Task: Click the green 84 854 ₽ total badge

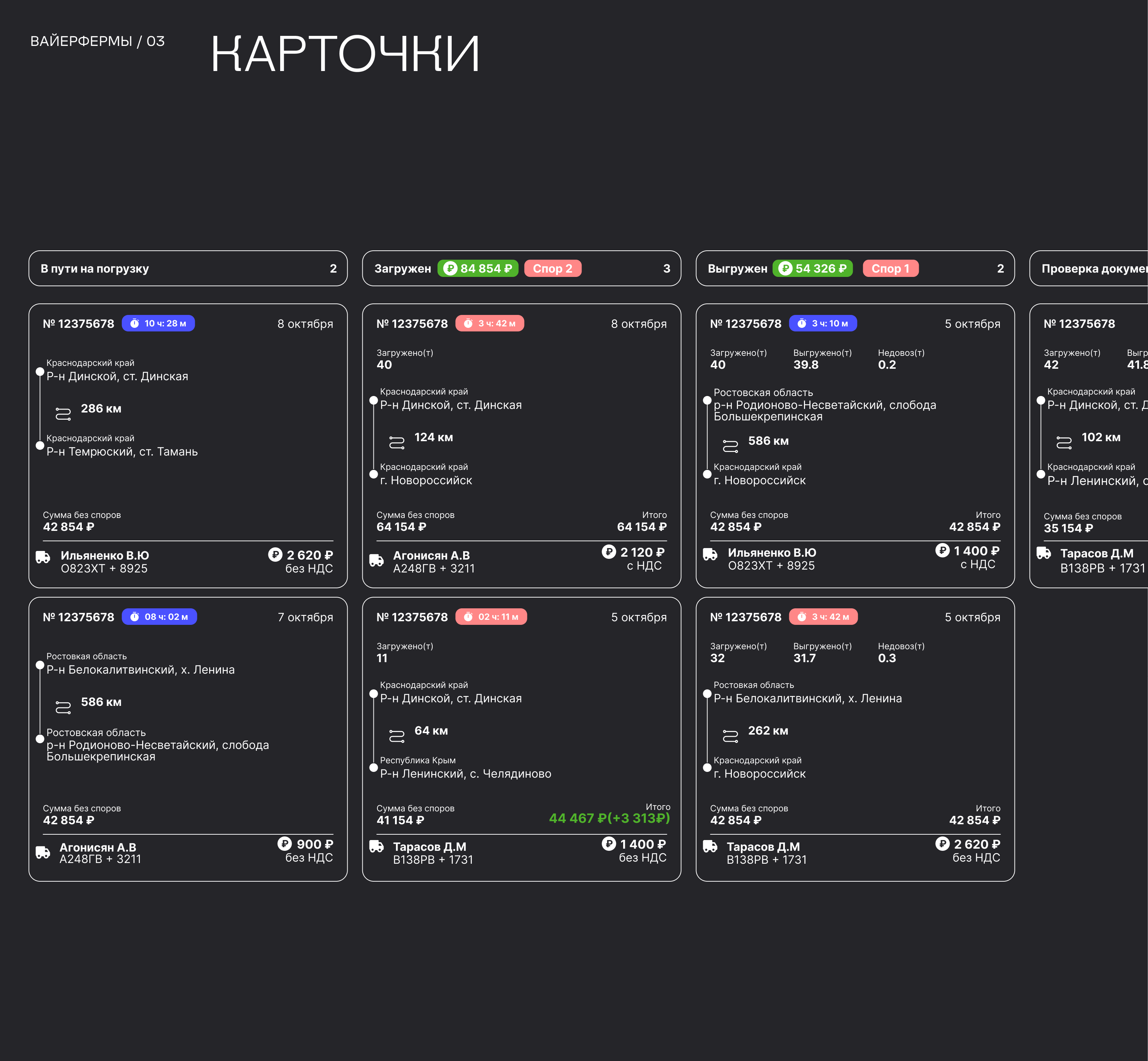Action: pos(478,268)
